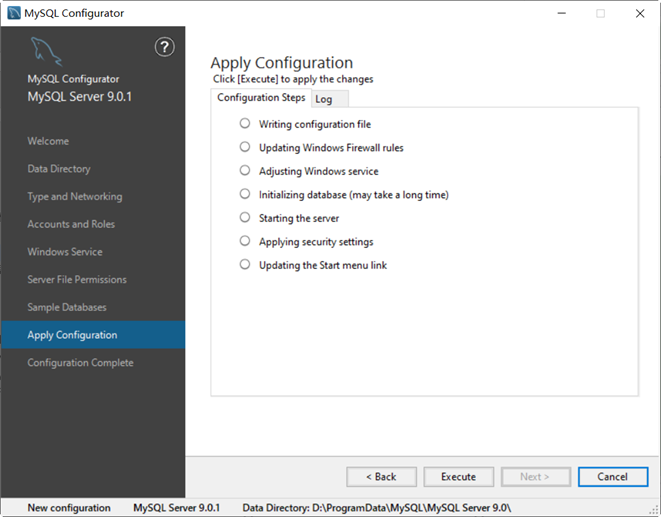Go to Sample Databases sidebar item
Screen dimensions: 661x517
(x=67, y=307)
